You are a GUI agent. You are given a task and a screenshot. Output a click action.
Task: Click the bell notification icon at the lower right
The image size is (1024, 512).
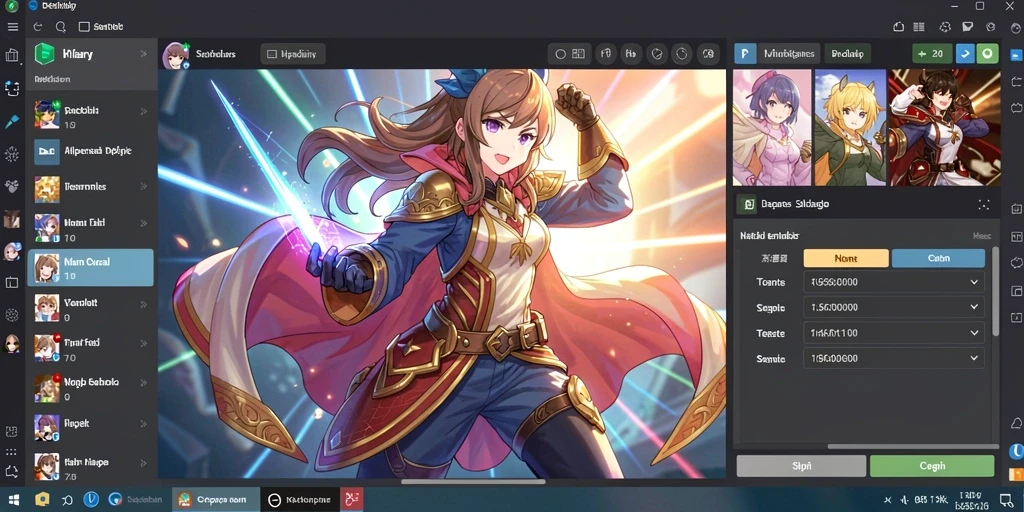[x=1016, y=423]
